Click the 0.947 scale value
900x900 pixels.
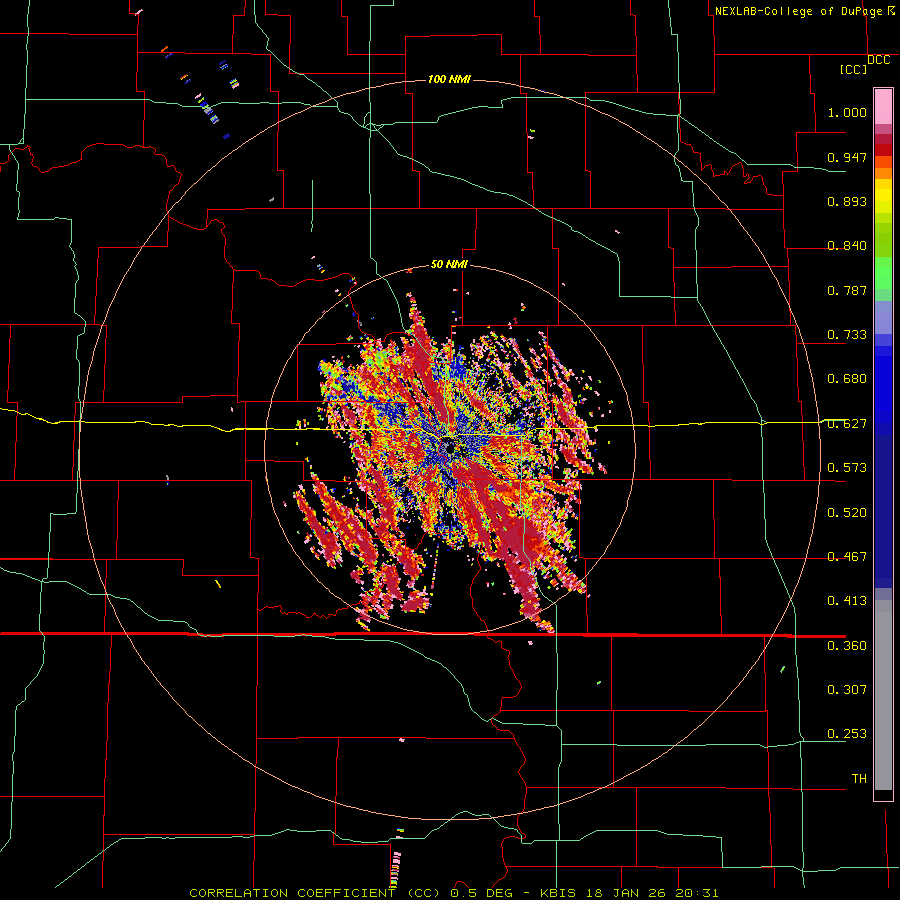tap(847, 157)
